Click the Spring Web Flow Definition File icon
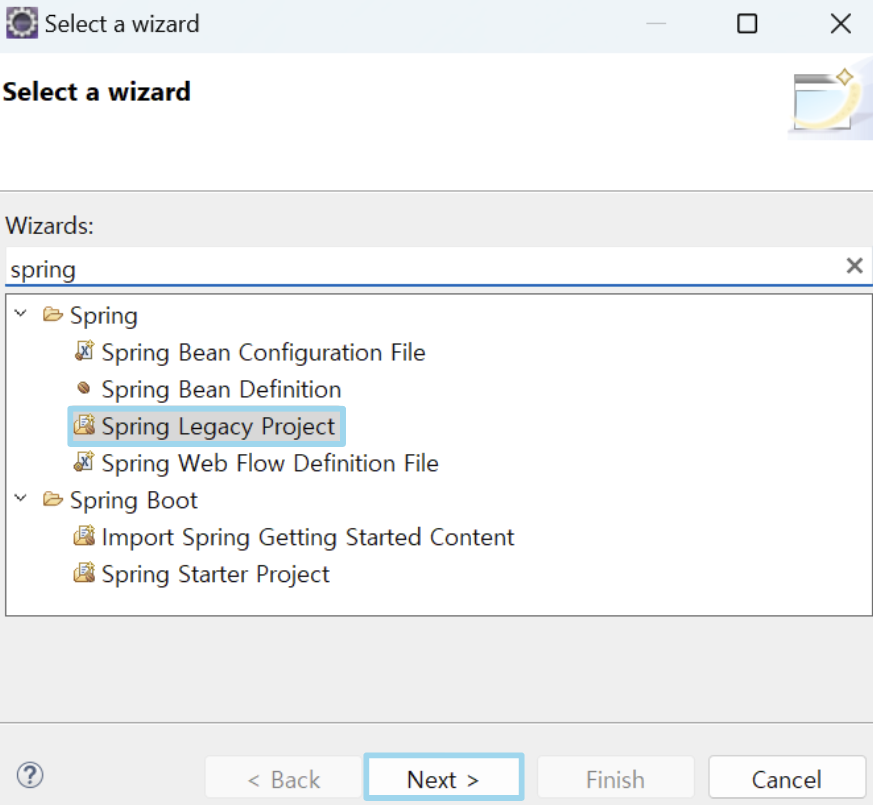The width and height of the screenshot is (873, 805). click(84, 462)
